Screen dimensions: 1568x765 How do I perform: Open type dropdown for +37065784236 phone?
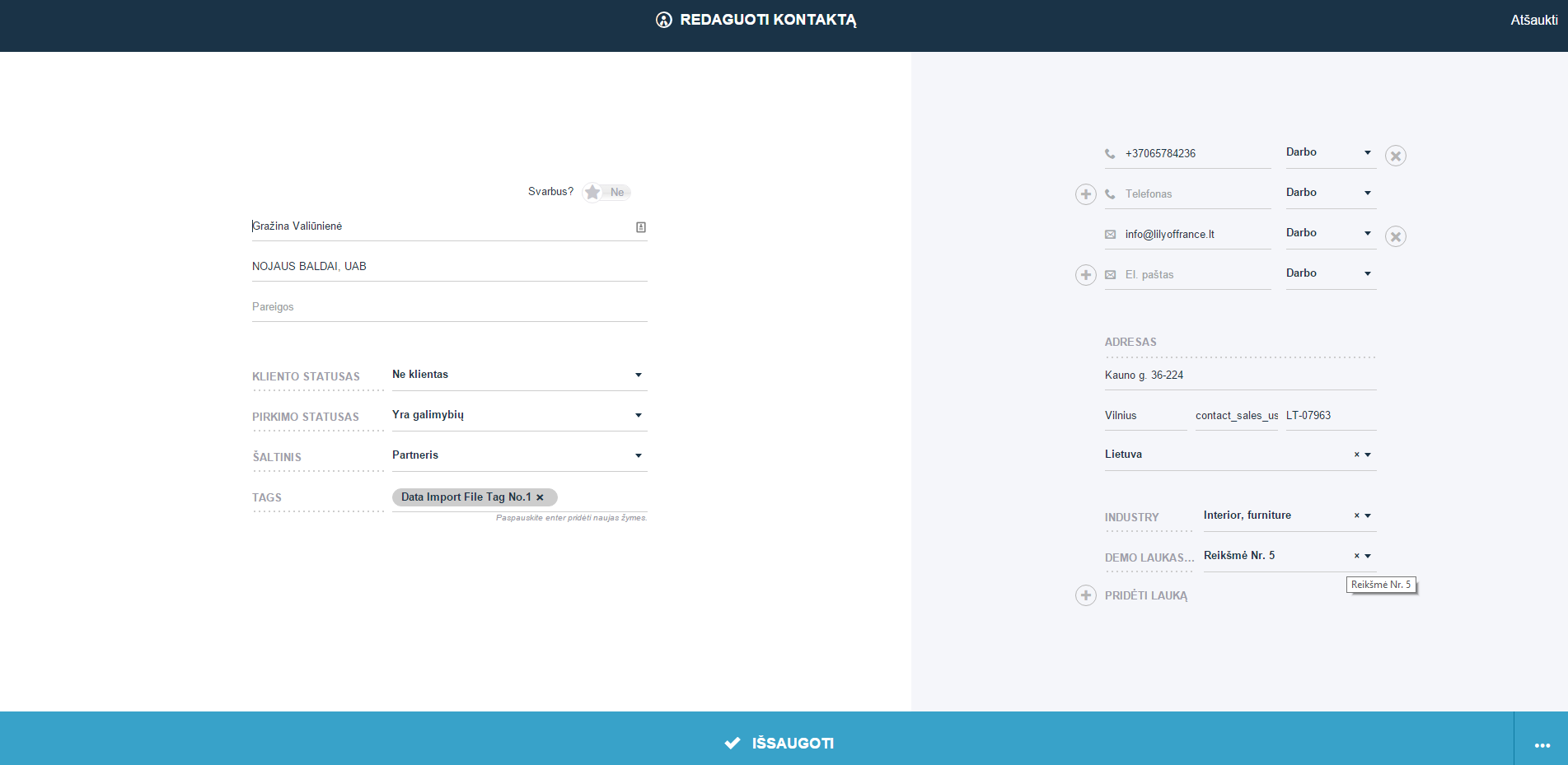pyautogui.click(x=1331, y=152)
